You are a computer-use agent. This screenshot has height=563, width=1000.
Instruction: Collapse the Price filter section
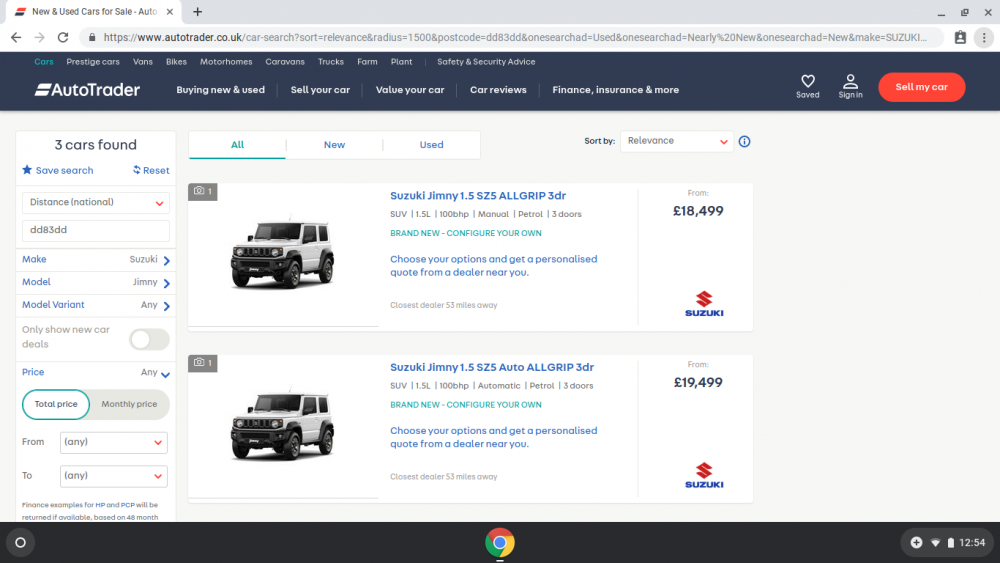tap(96, 372)
